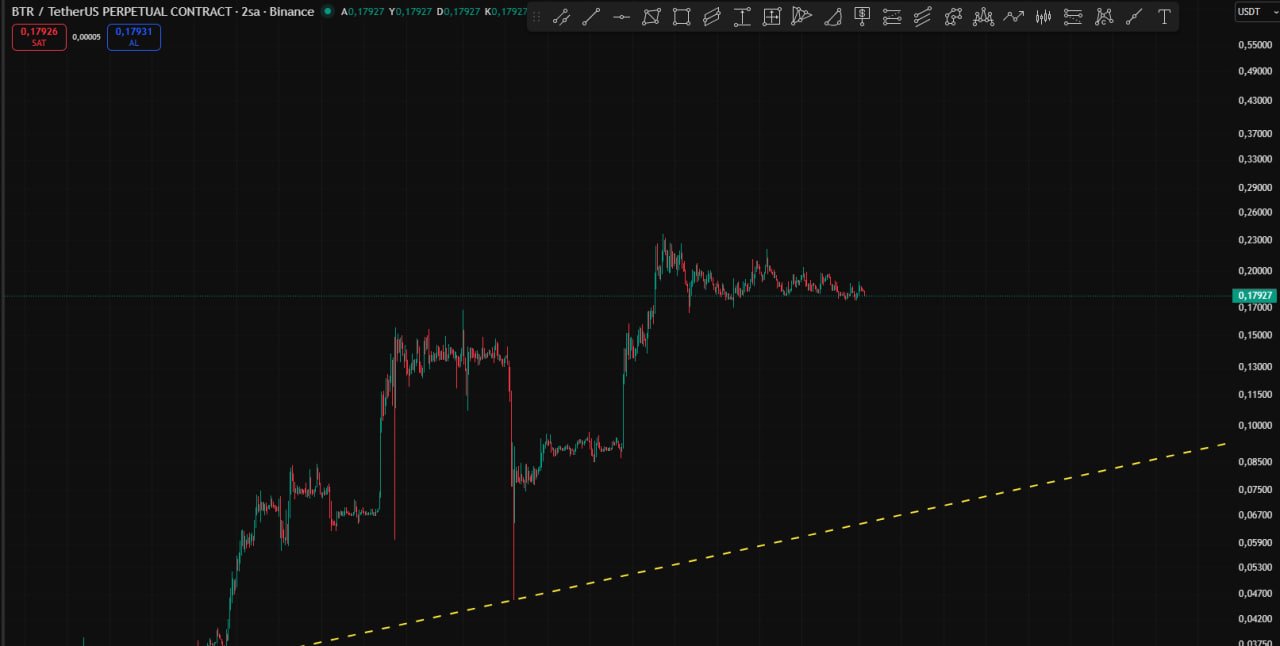This screenshot has height=646, width=1280.
Task: Select the connected-nodes pattern tool
Action: [x=953, y=17]
